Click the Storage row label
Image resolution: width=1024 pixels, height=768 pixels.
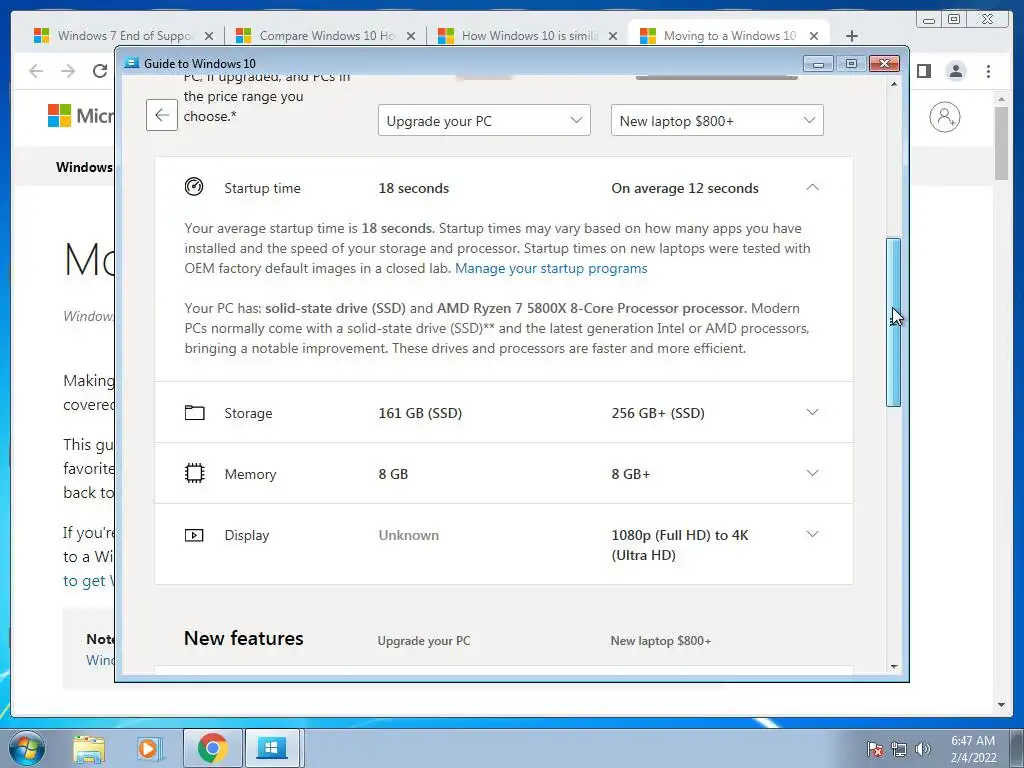point(248,413)
